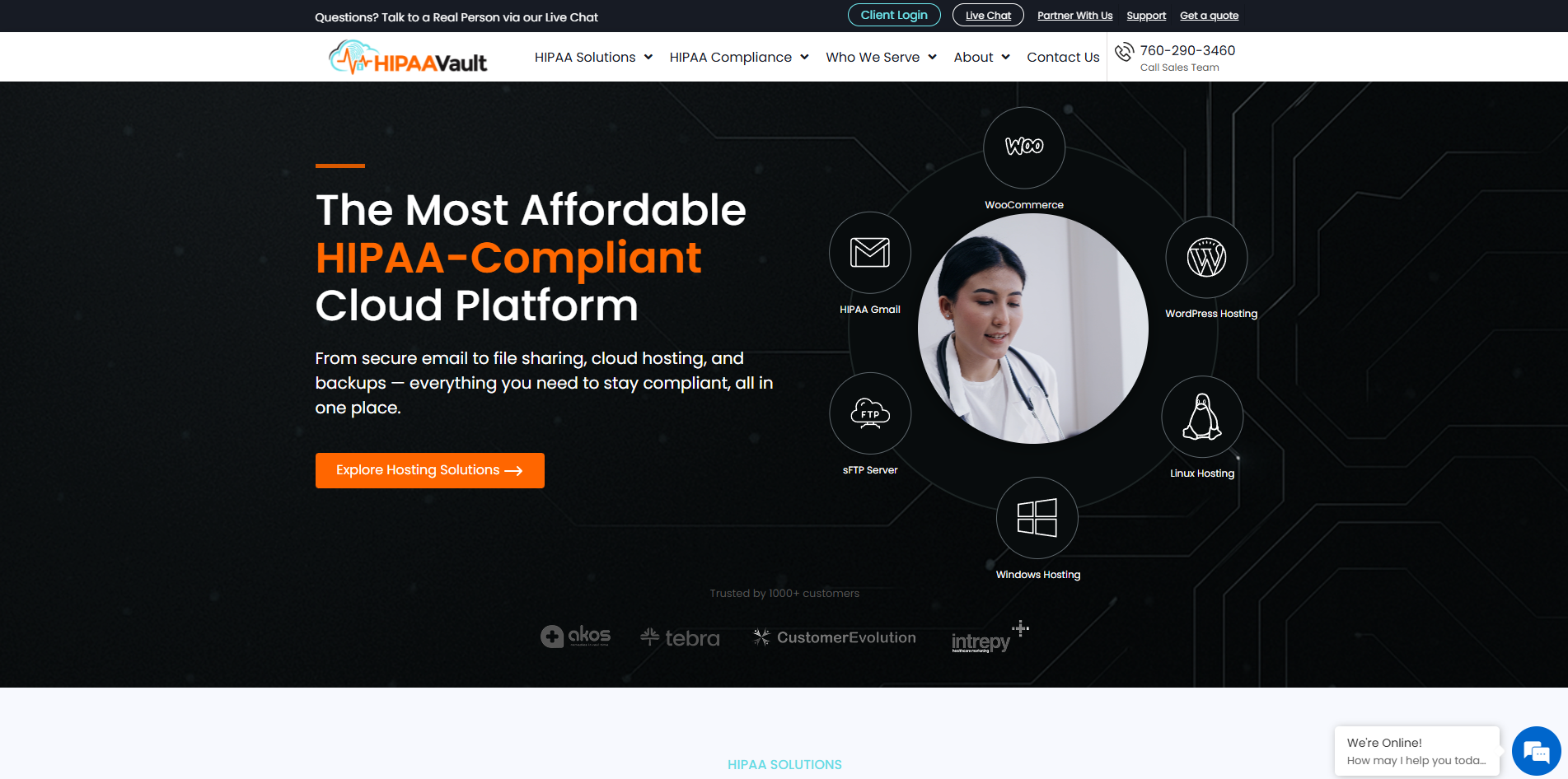Expand the Who We Serve dropdown
The height and width of the screenshot is (779, 1568).
point(881,57)
